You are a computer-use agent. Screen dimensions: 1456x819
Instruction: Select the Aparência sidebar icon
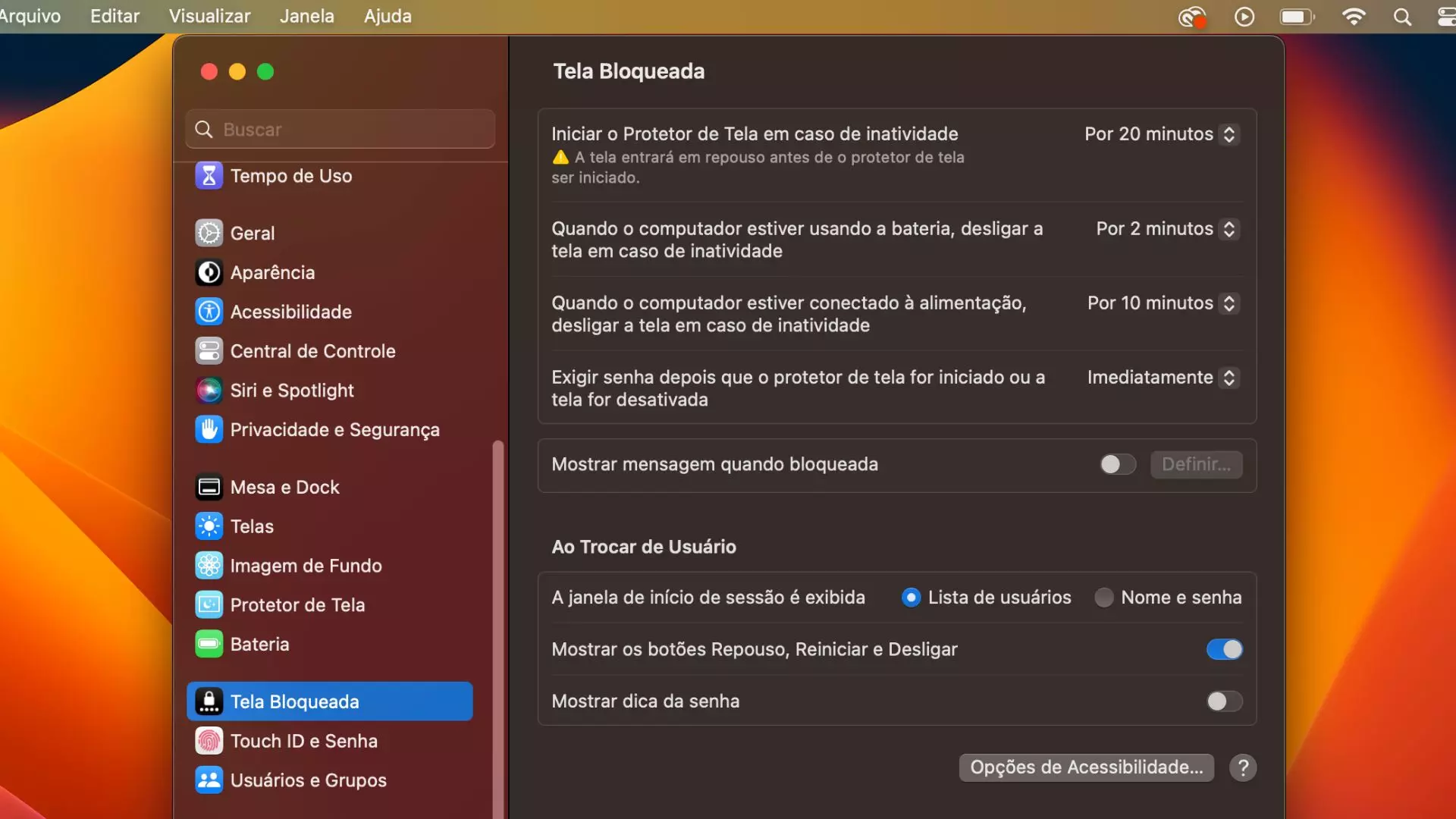pos(273,272)
